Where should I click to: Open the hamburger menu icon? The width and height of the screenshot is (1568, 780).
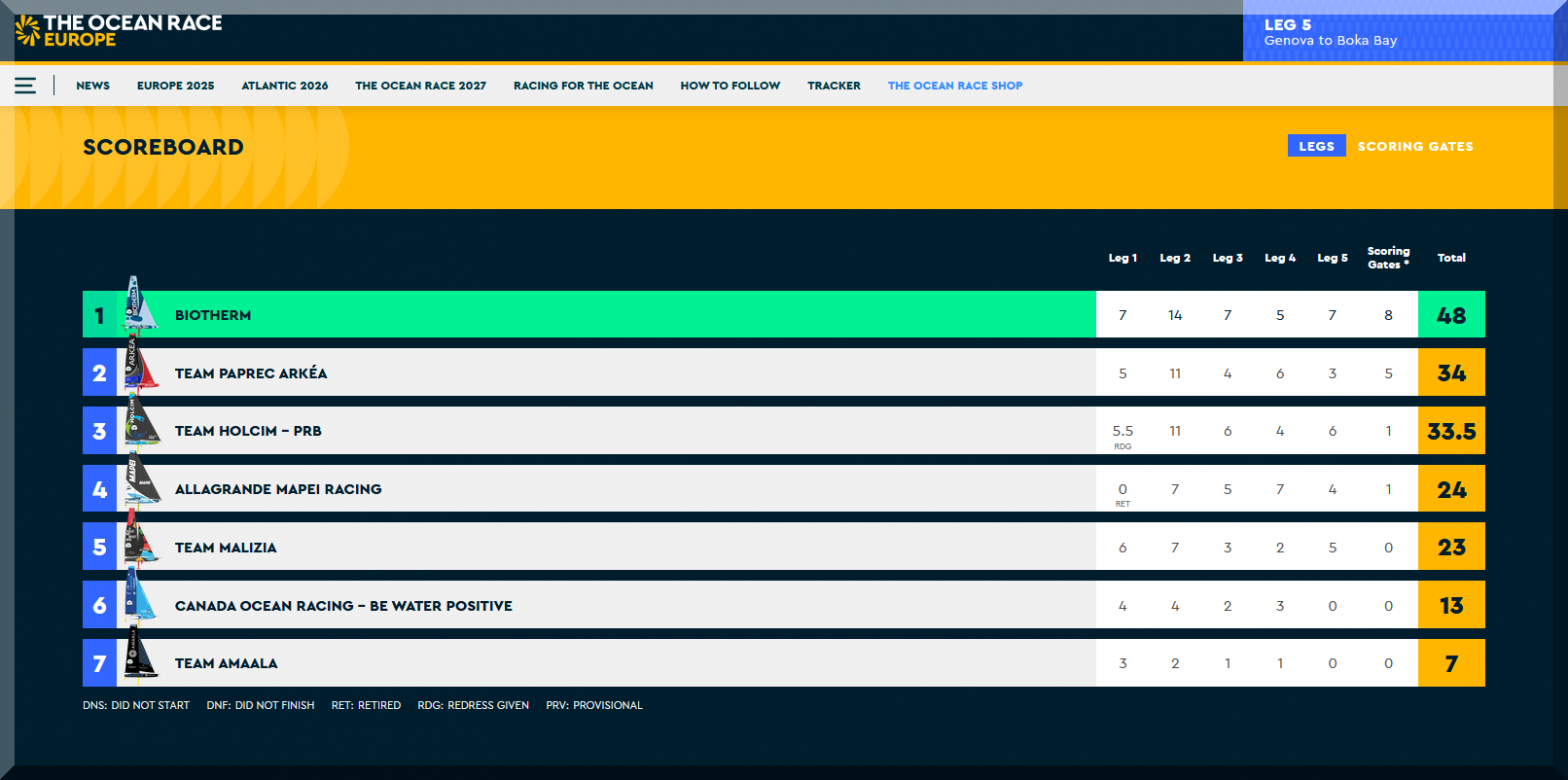25,86
